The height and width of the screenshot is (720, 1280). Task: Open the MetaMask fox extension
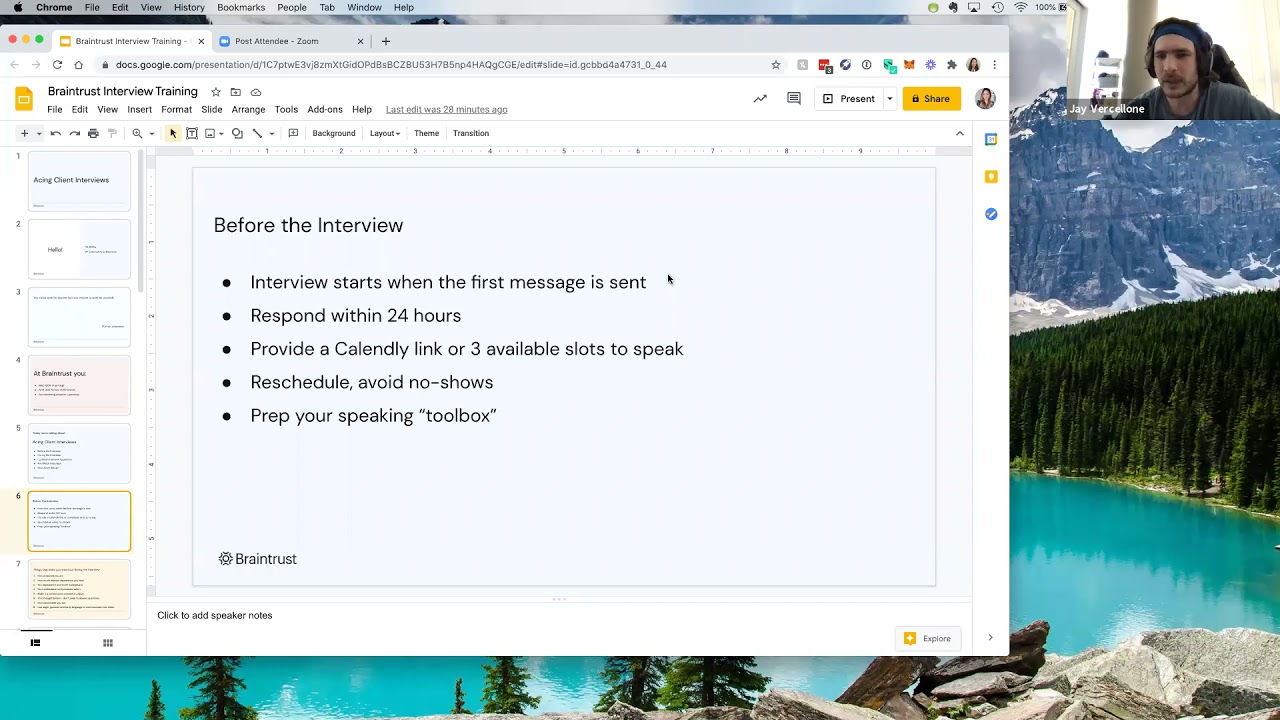click(x=909, y=65)
